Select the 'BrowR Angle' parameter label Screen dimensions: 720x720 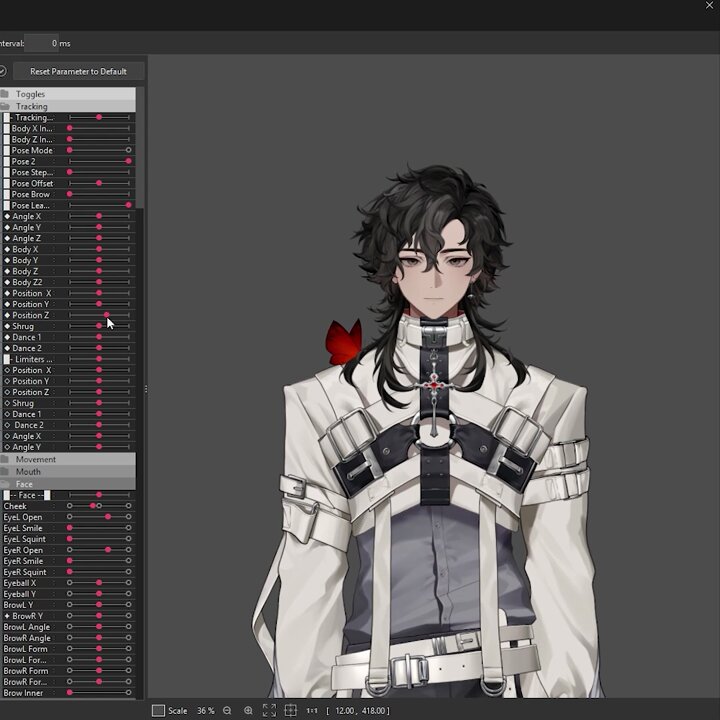pos(27,638)
